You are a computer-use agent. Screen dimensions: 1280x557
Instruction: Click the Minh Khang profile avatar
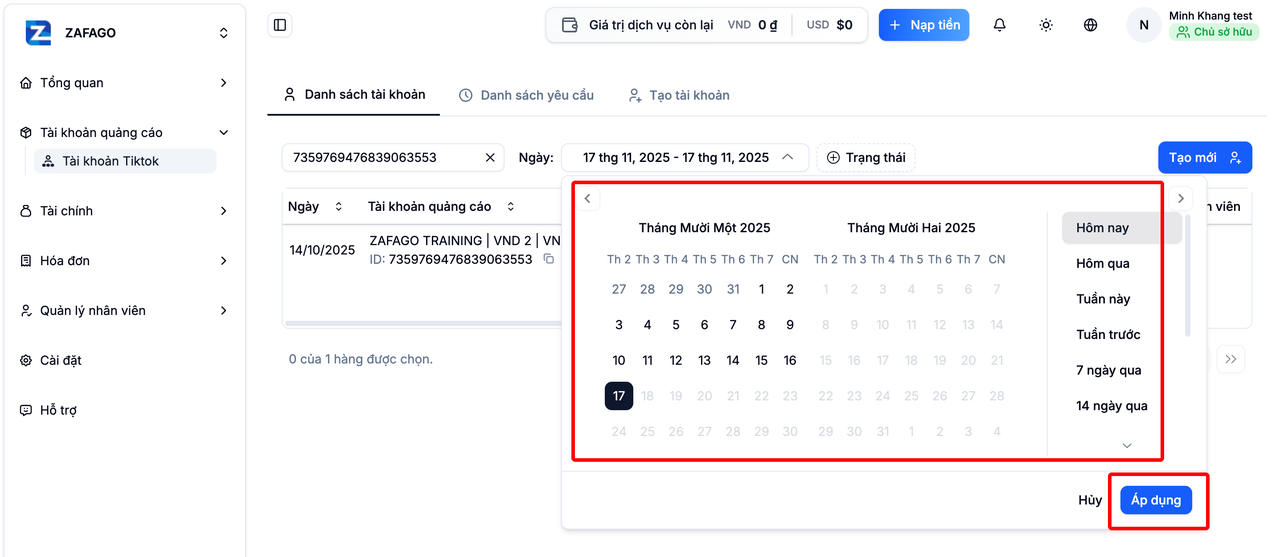(x=1144, y=25)
